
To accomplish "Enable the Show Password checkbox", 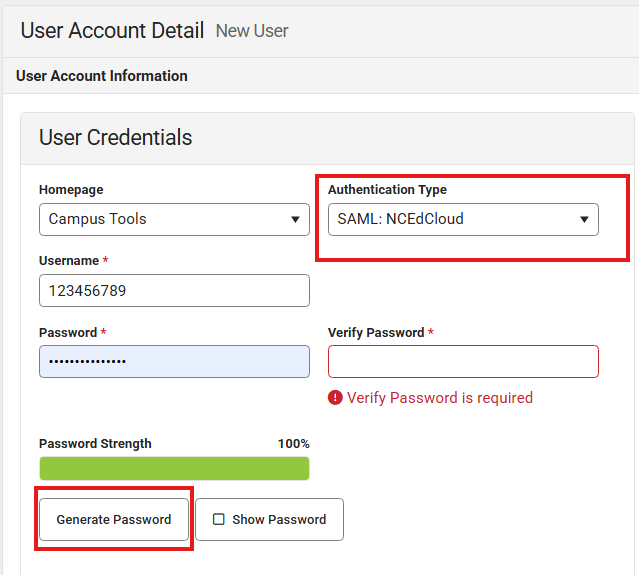I will coord(219,520).
